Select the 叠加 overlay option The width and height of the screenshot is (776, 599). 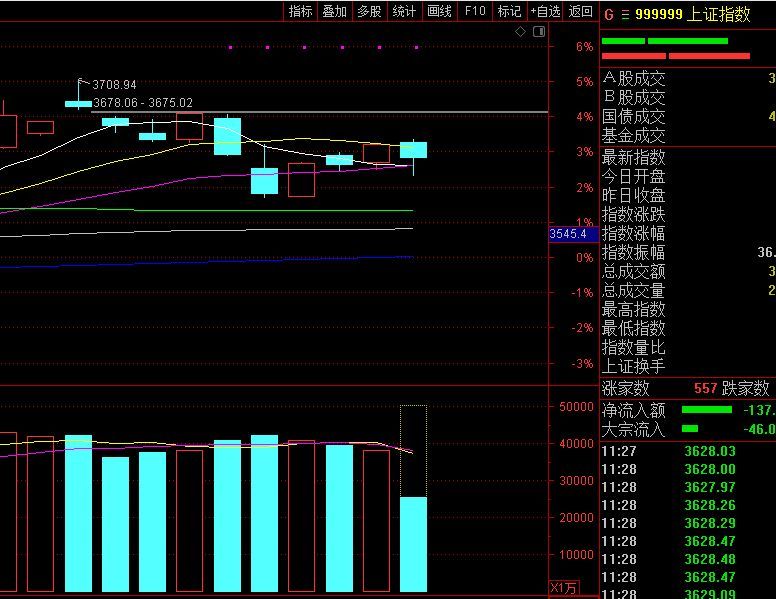pos(334,11)
